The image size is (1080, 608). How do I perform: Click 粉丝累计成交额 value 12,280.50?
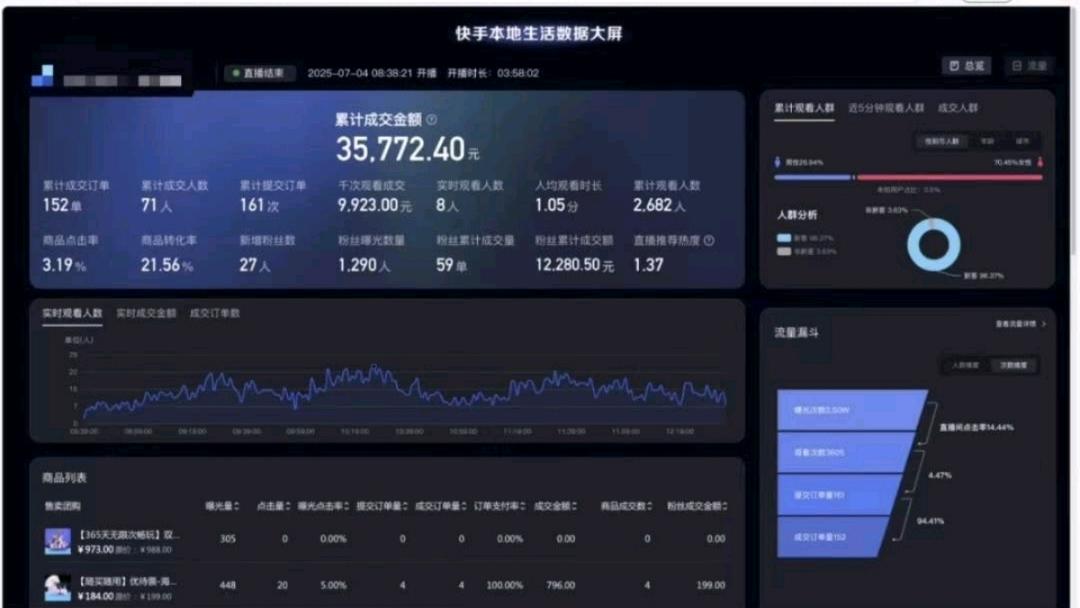pyautogui.click(x=567, y=265)
